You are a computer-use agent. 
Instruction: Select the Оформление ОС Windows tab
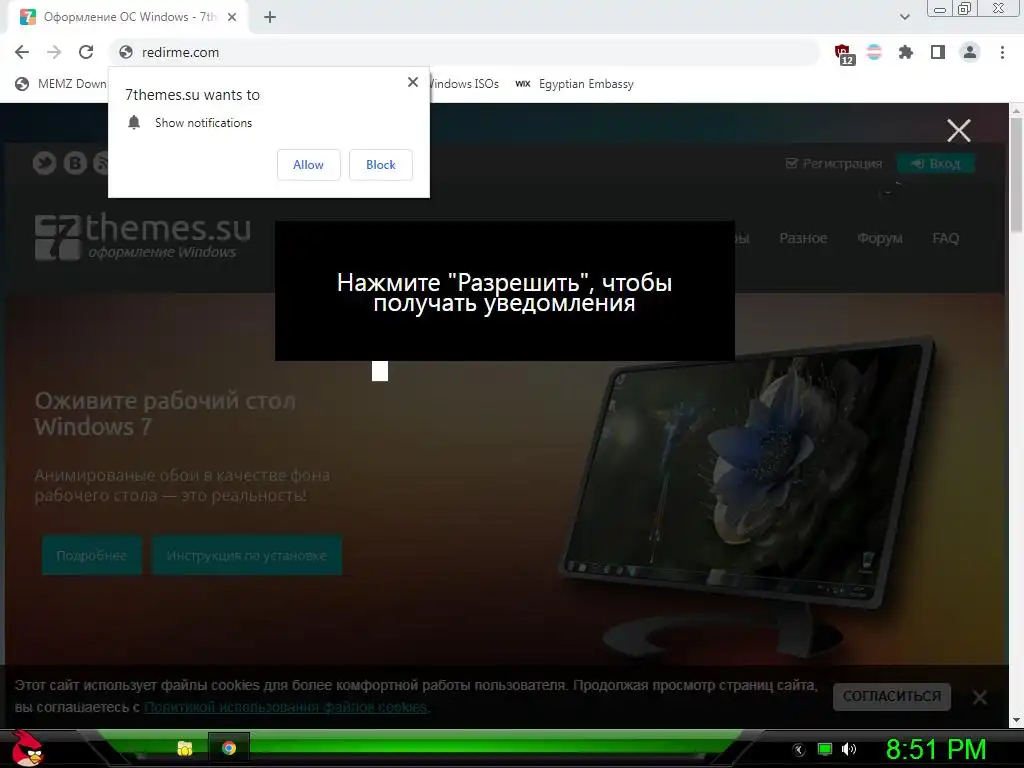point(127,17)
